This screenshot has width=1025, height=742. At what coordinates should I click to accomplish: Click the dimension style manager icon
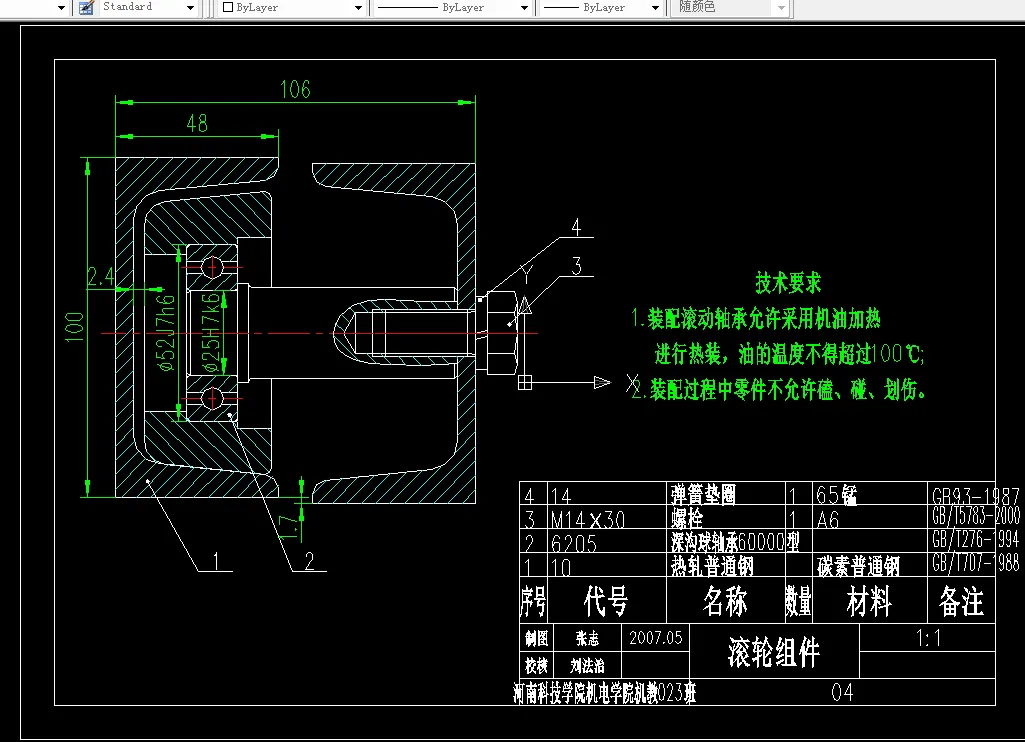86,8
